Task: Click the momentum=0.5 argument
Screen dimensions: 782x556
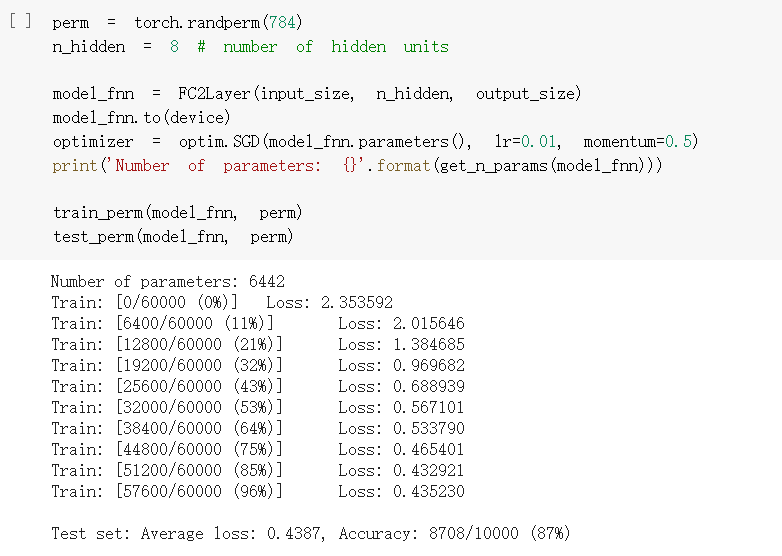Action: tap(640, 142)
